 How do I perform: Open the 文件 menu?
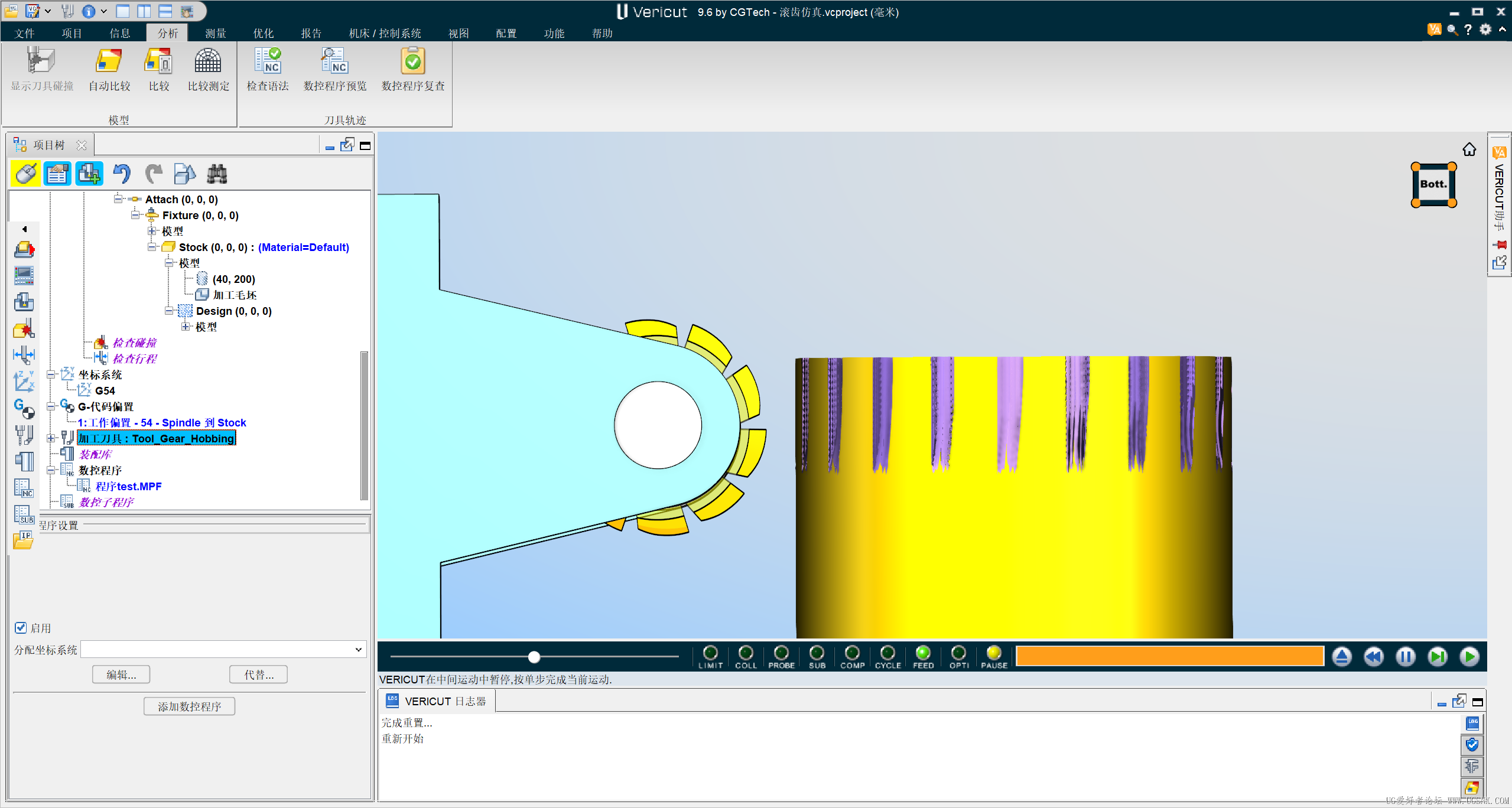tap(24, 33)
